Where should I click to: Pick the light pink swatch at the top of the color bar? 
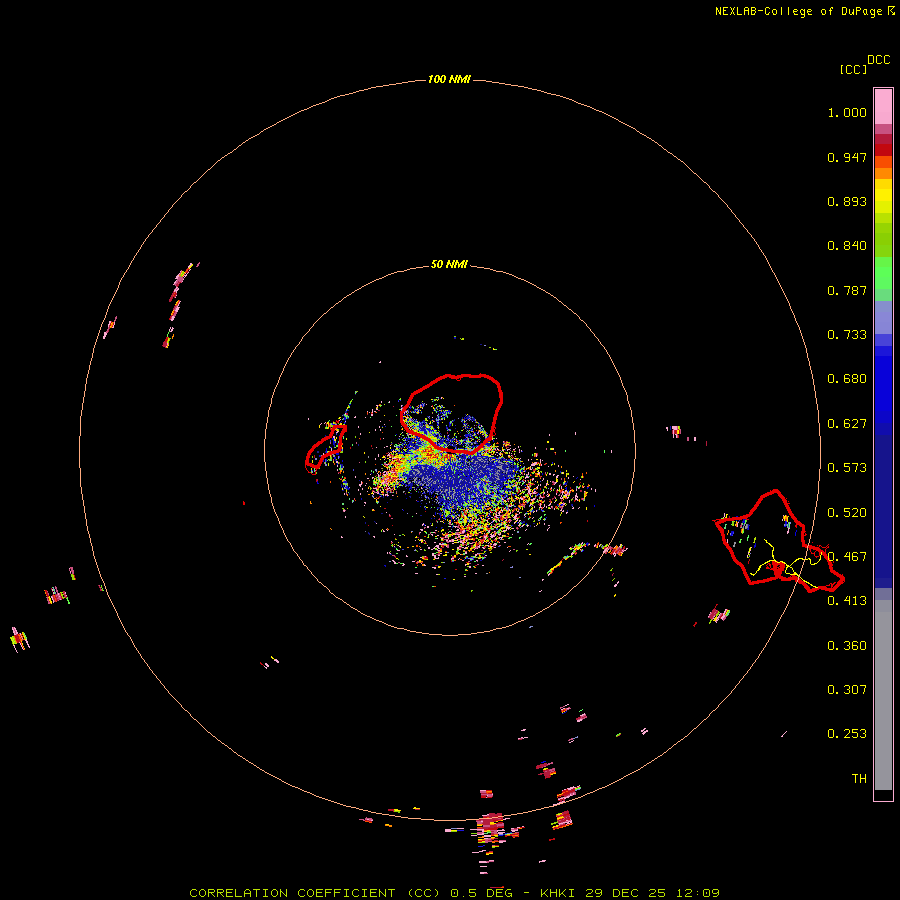click(x=883, y=106)
